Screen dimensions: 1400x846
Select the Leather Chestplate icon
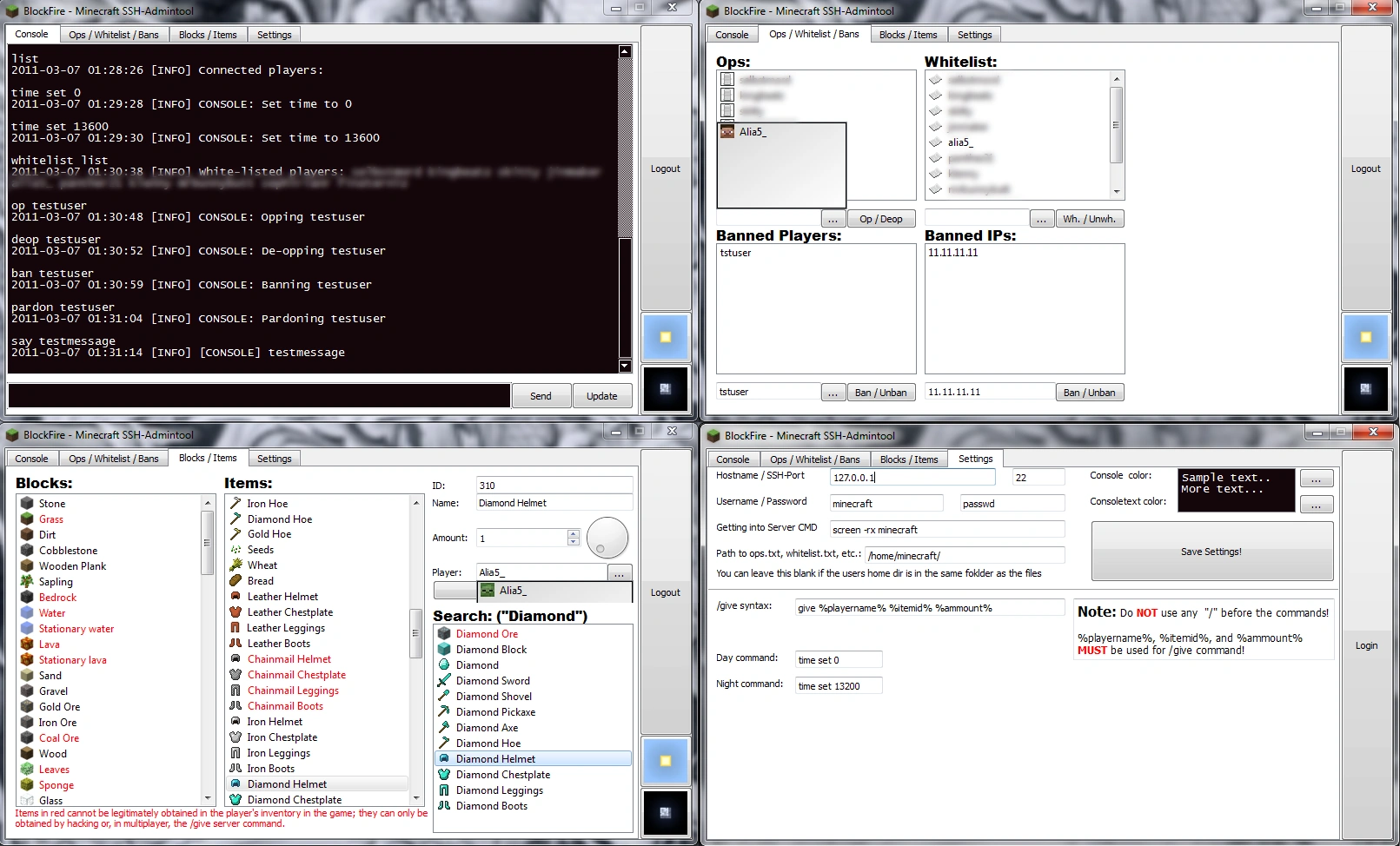click(236, 612)
